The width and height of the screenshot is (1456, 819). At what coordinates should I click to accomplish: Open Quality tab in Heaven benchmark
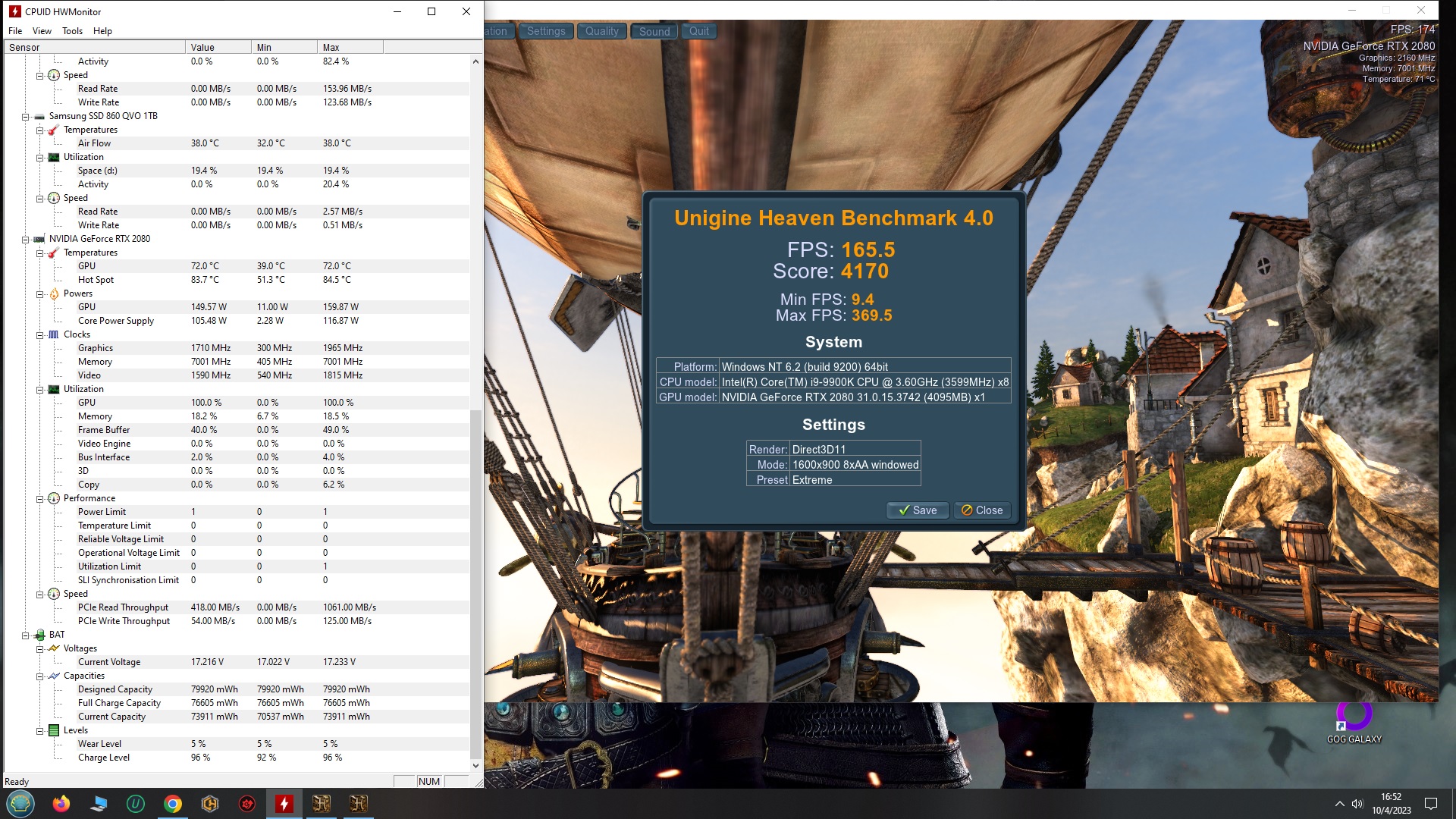point(601,31)
